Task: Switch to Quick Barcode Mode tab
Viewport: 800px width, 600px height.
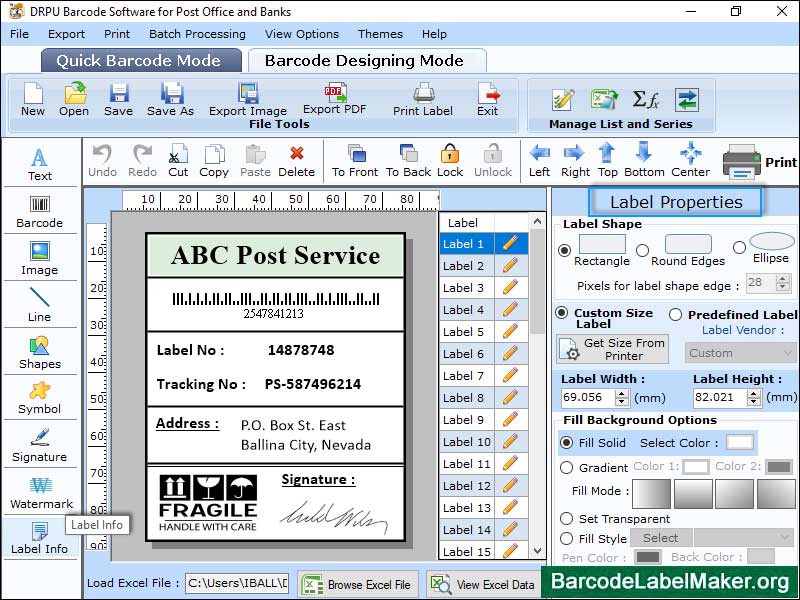Action: tap(139, 61)
